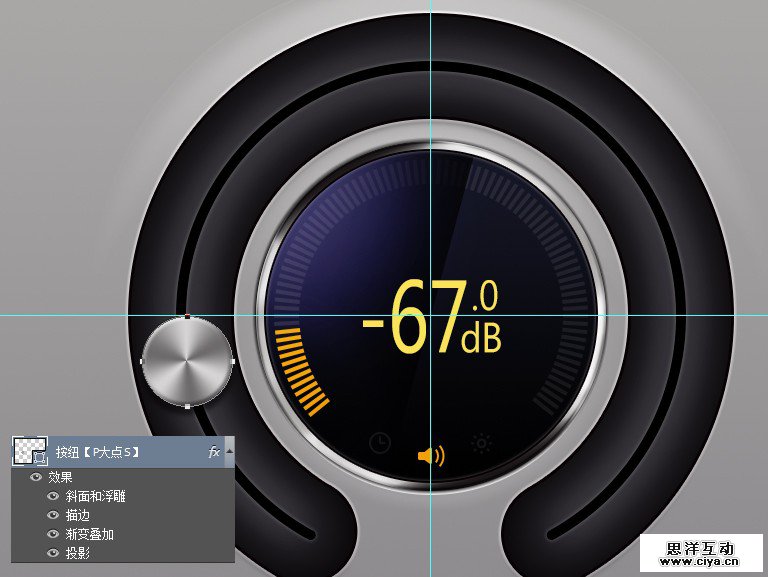Click the metallic round volume knob
Viewport: 768px width, 577px height.
point(187,361)
